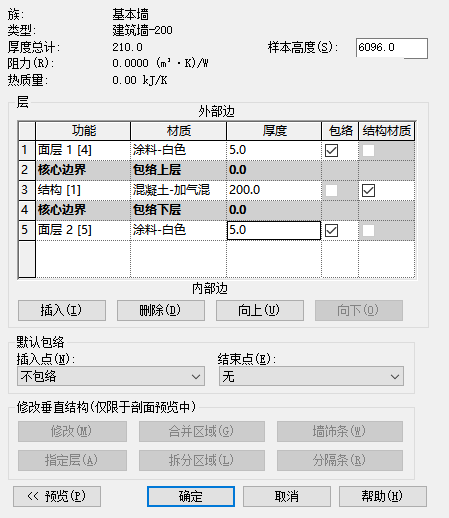
Task: Select material 混凝土-加气混 cell
Action: pyautogui.click(x=178, y=190)
